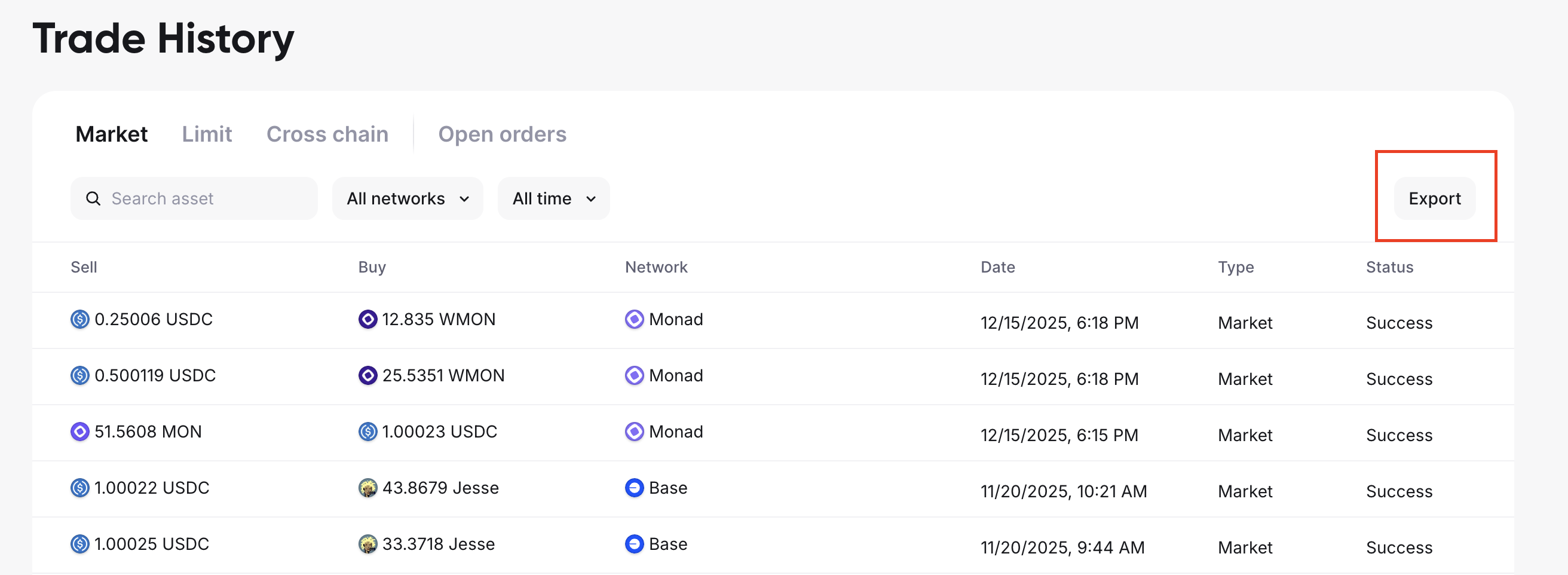Click WMON token icon beside 25.5351 WMON

tap(367, 375)
